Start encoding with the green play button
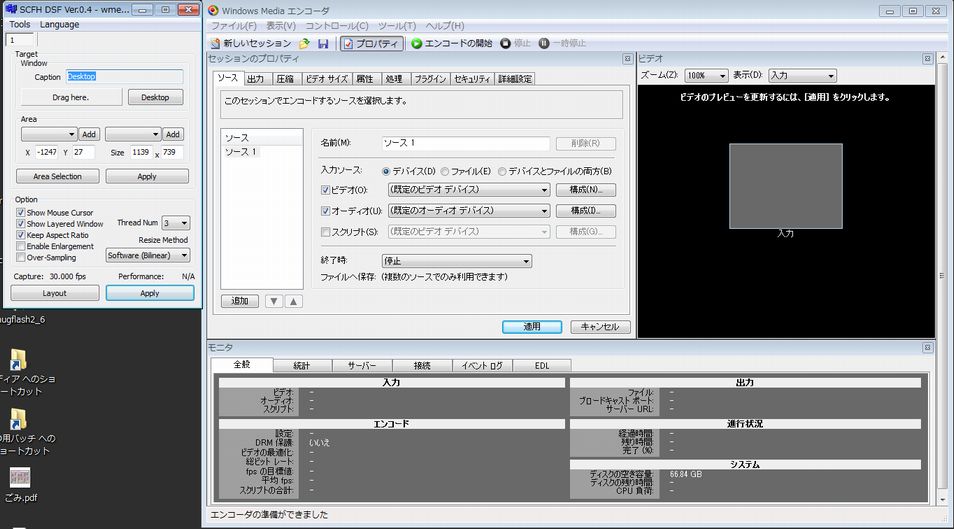 [417, 43]
